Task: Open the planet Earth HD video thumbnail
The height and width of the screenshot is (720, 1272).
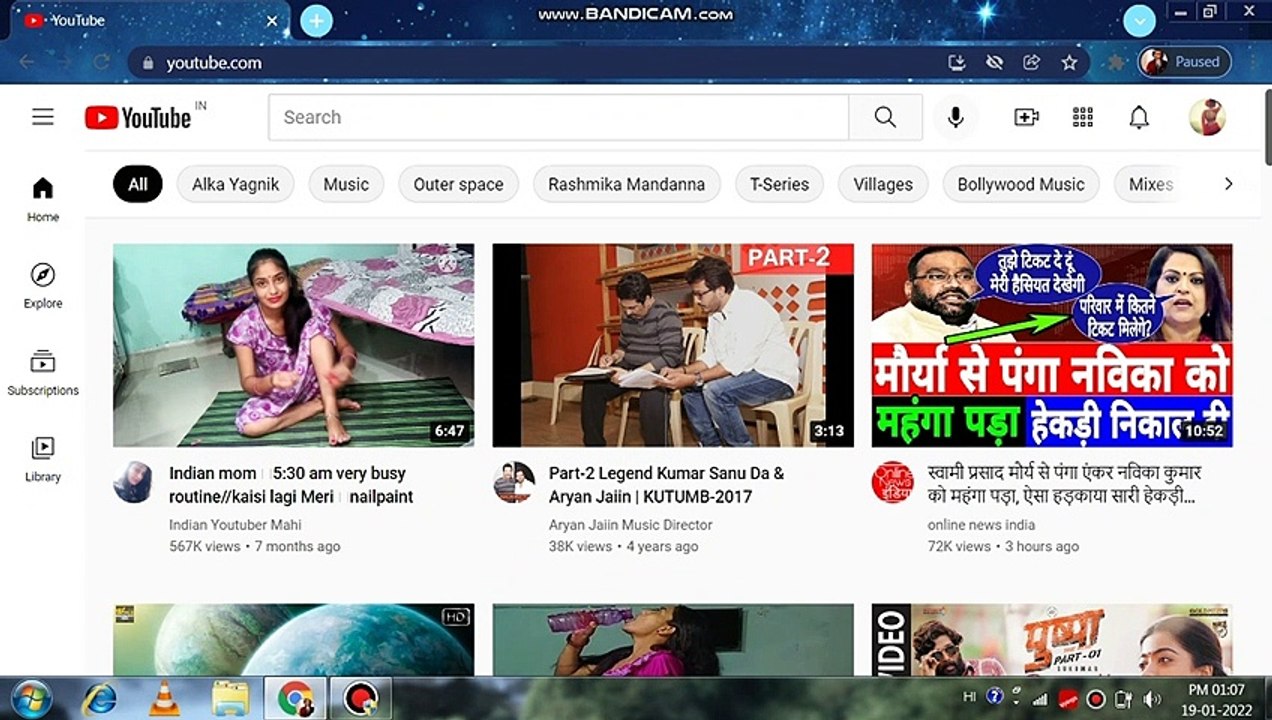Action: (x=293, y=639)
